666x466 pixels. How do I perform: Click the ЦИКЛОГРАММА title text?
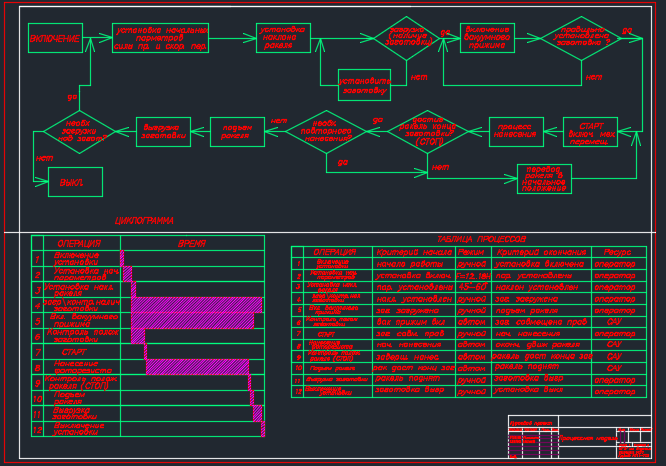click(144, 221)
